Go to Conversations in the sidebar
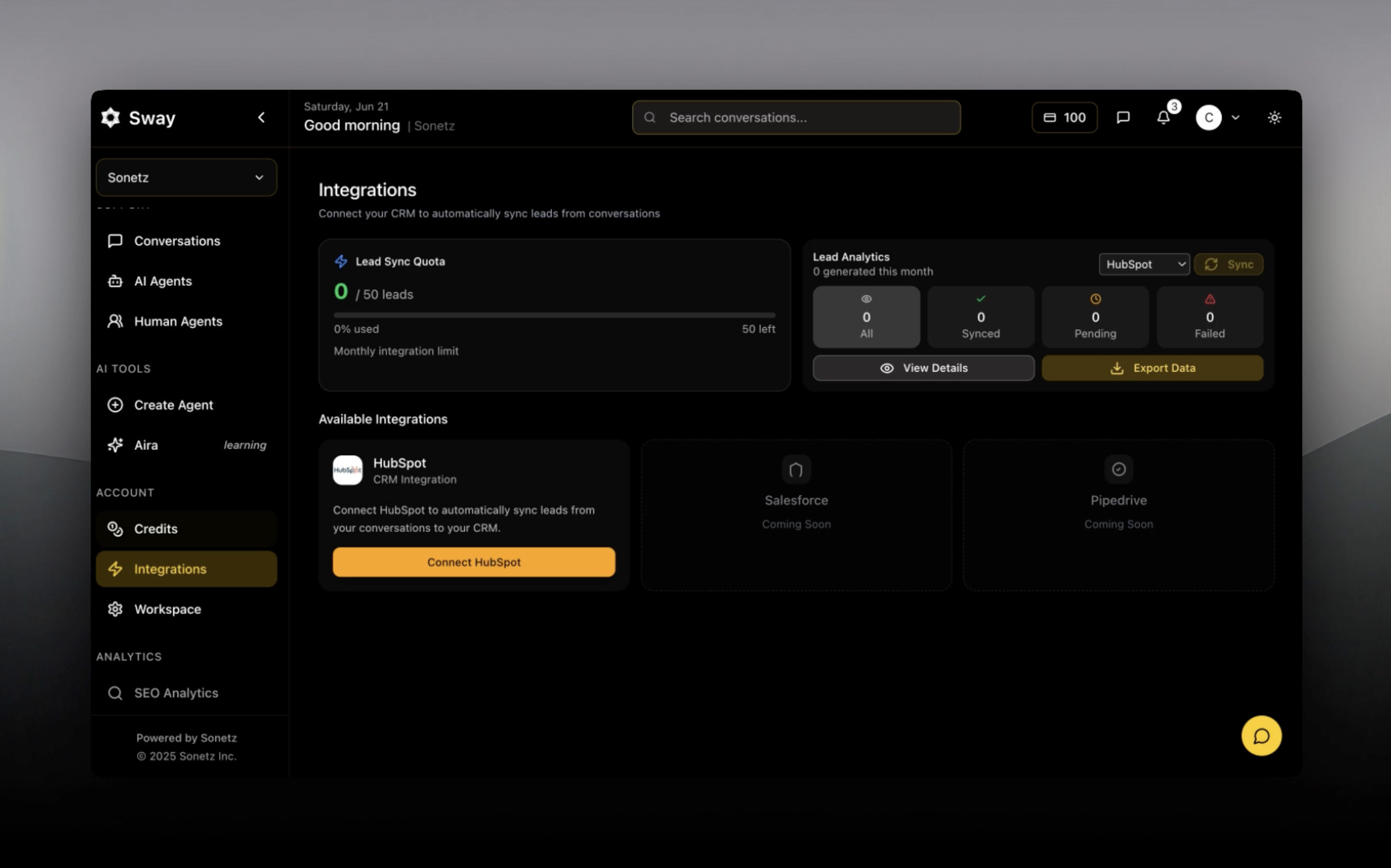Screen dimensions: 1391x868 pos(177,241)
